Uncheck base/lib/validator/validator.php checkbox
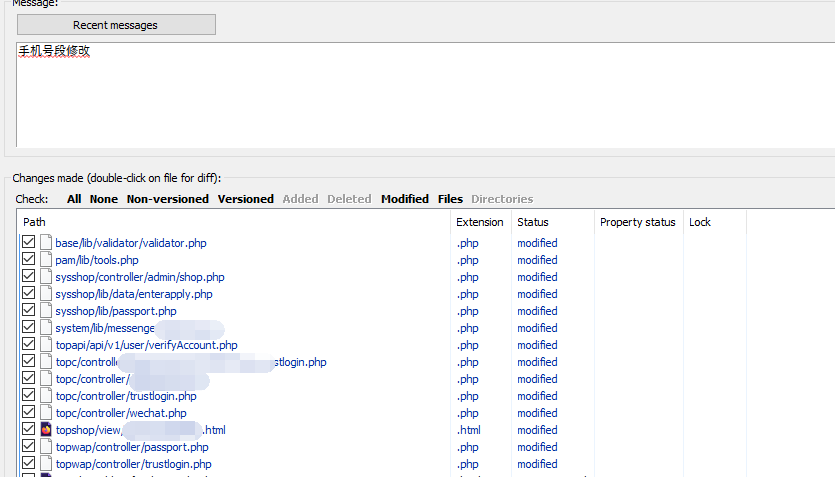The width and height of the screenshot is (835, 477). [29, 242]
